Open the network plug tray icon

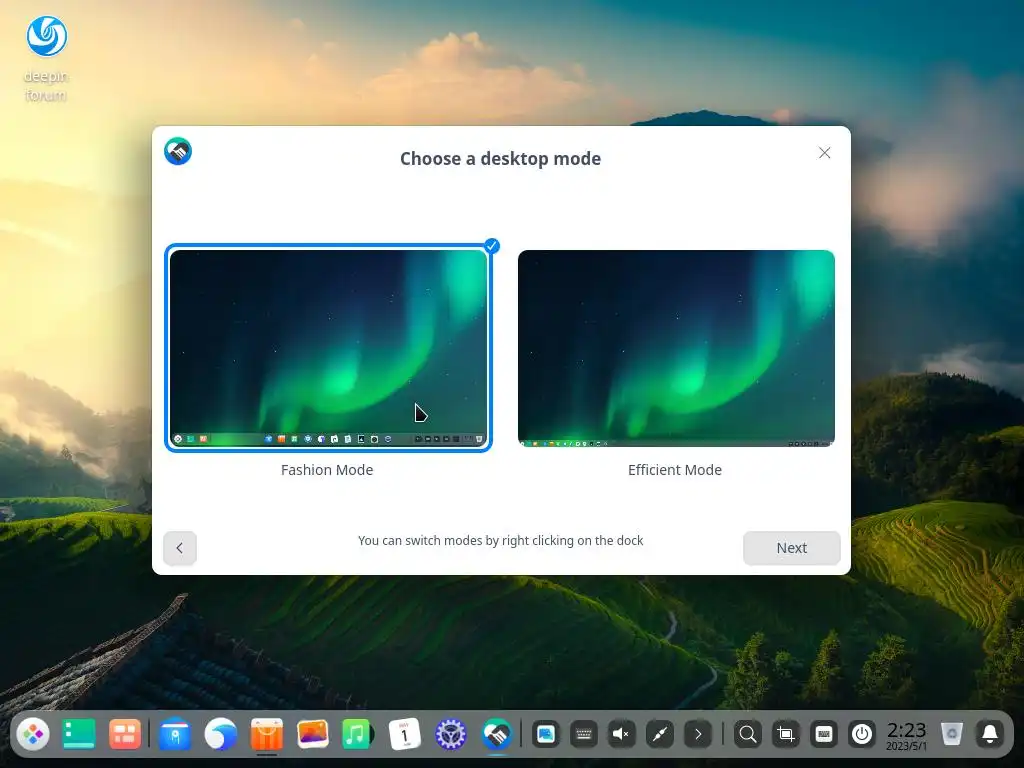(x=660, y=735)
